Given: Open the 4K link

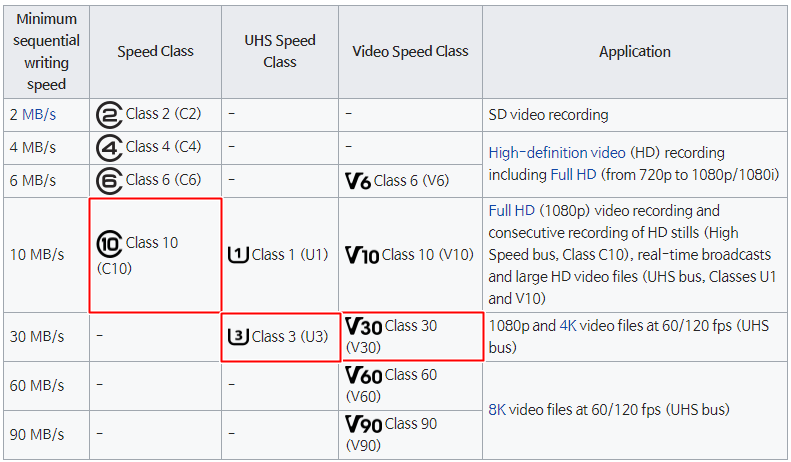Looking at the screenshot, I should [x=568, y=325].
